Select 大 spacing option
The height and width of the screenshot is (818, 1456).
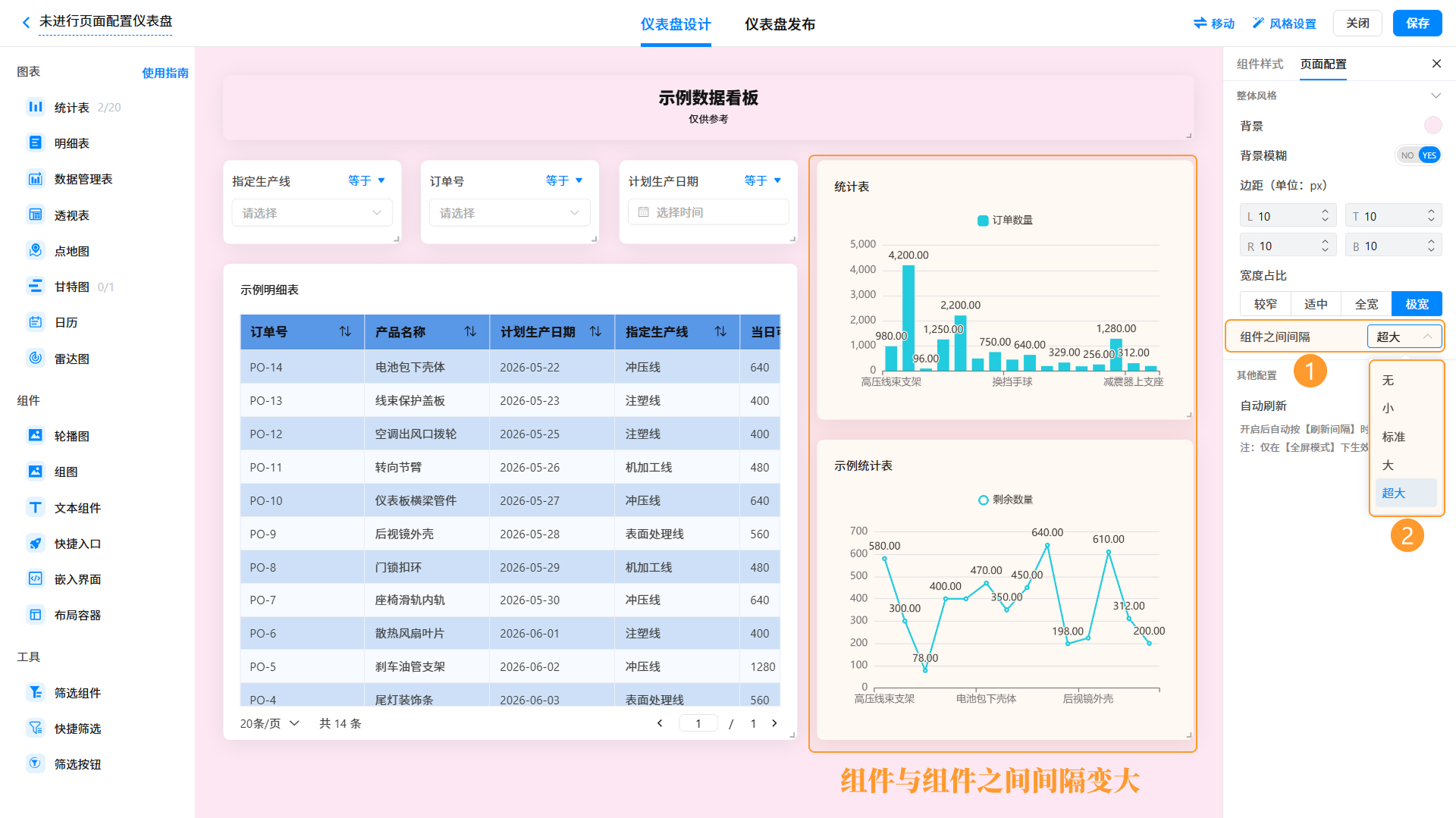[1406, 465]
